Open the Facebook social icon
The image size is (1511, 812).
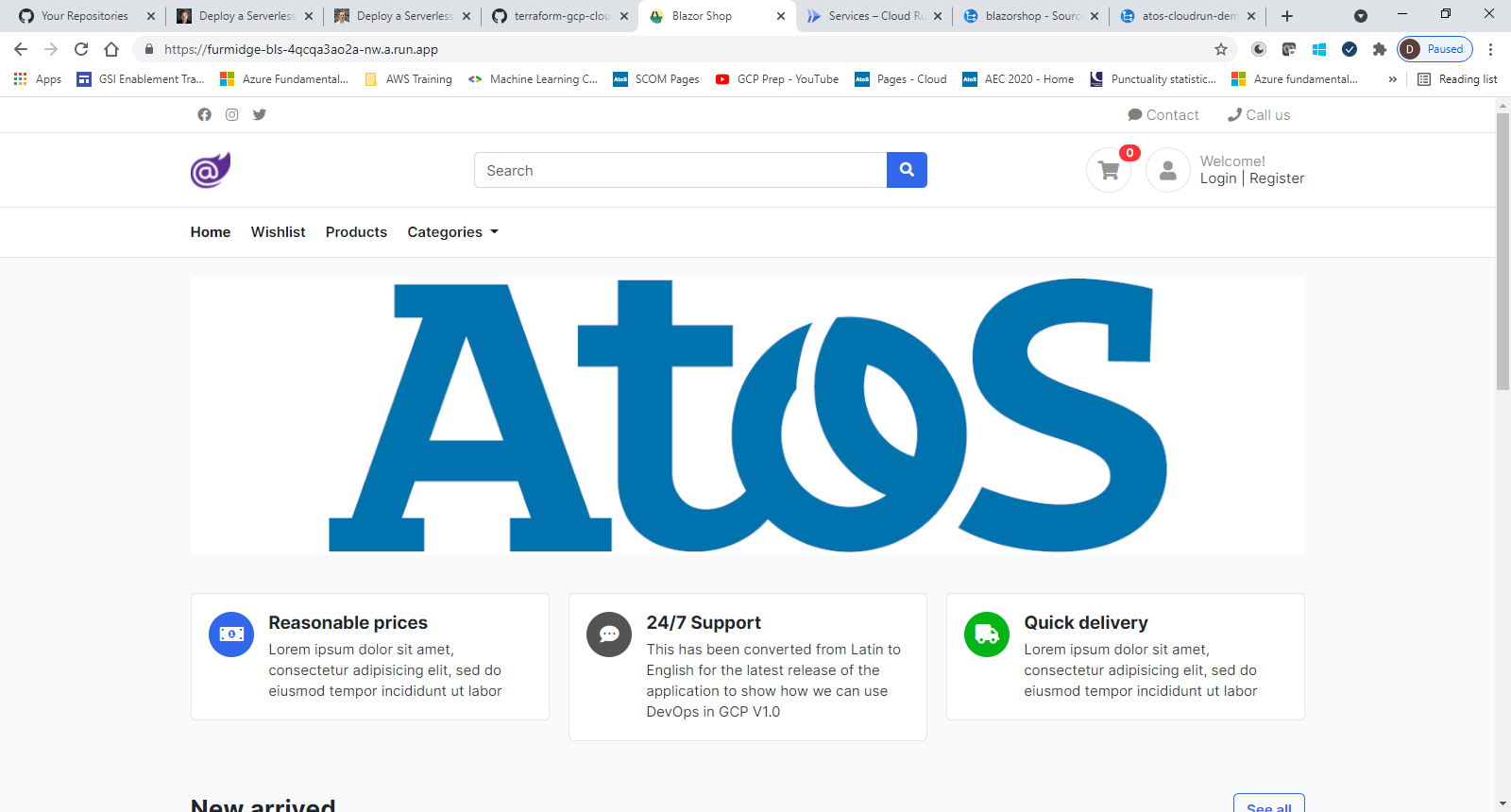[204, 114]
